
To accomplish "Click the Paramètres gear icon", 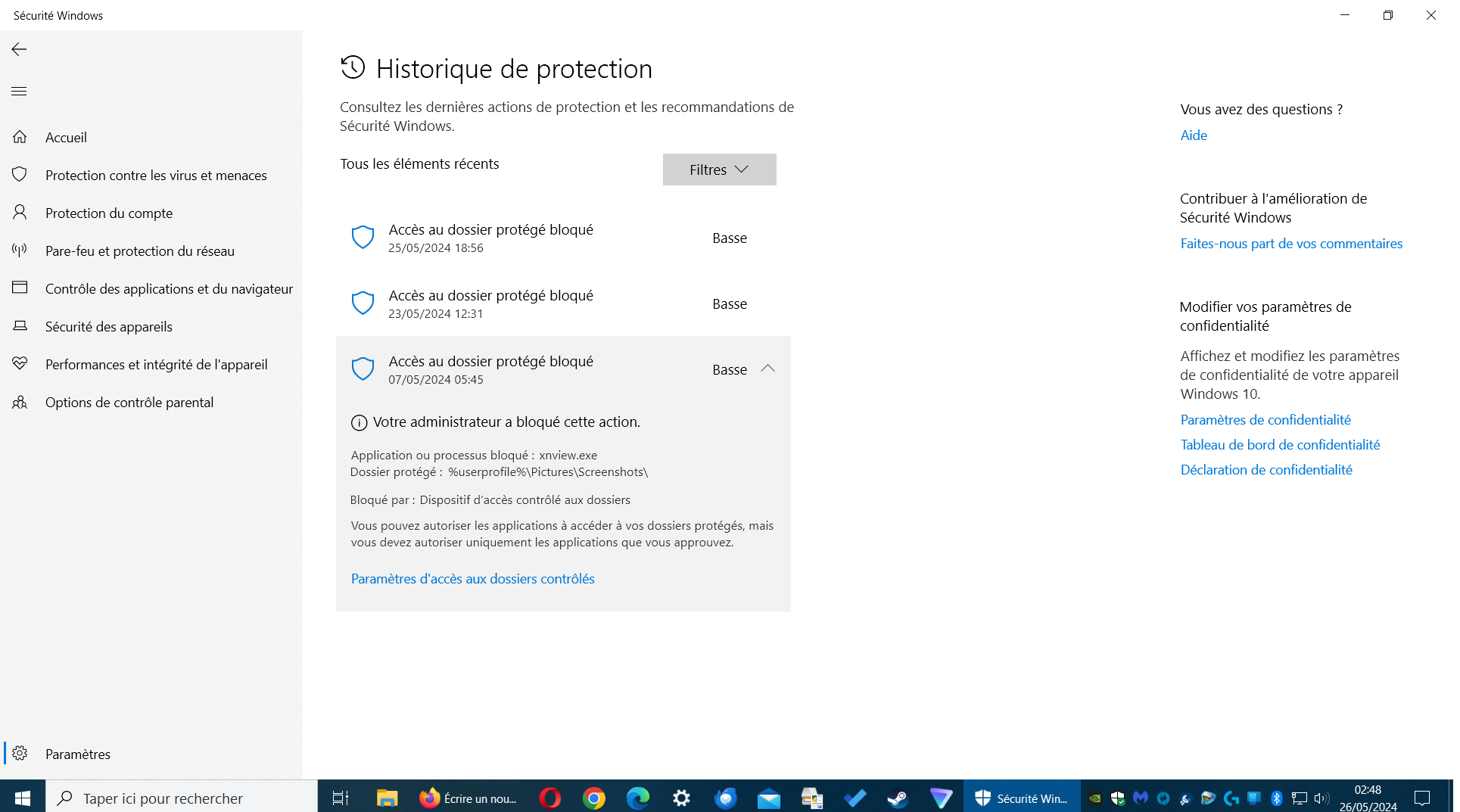I will tap(20, 754).
